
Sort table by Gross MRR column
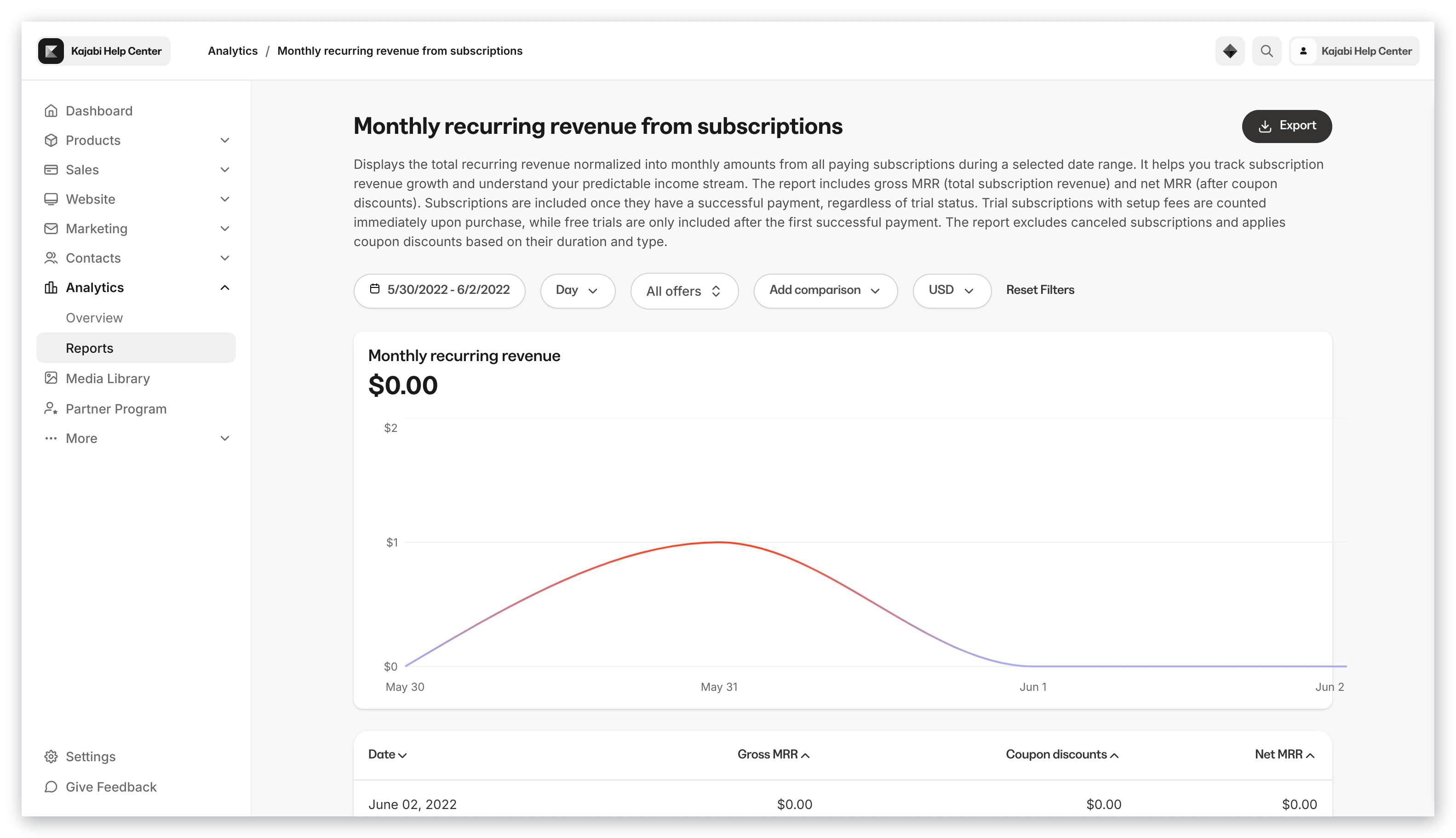click(774, 754)
